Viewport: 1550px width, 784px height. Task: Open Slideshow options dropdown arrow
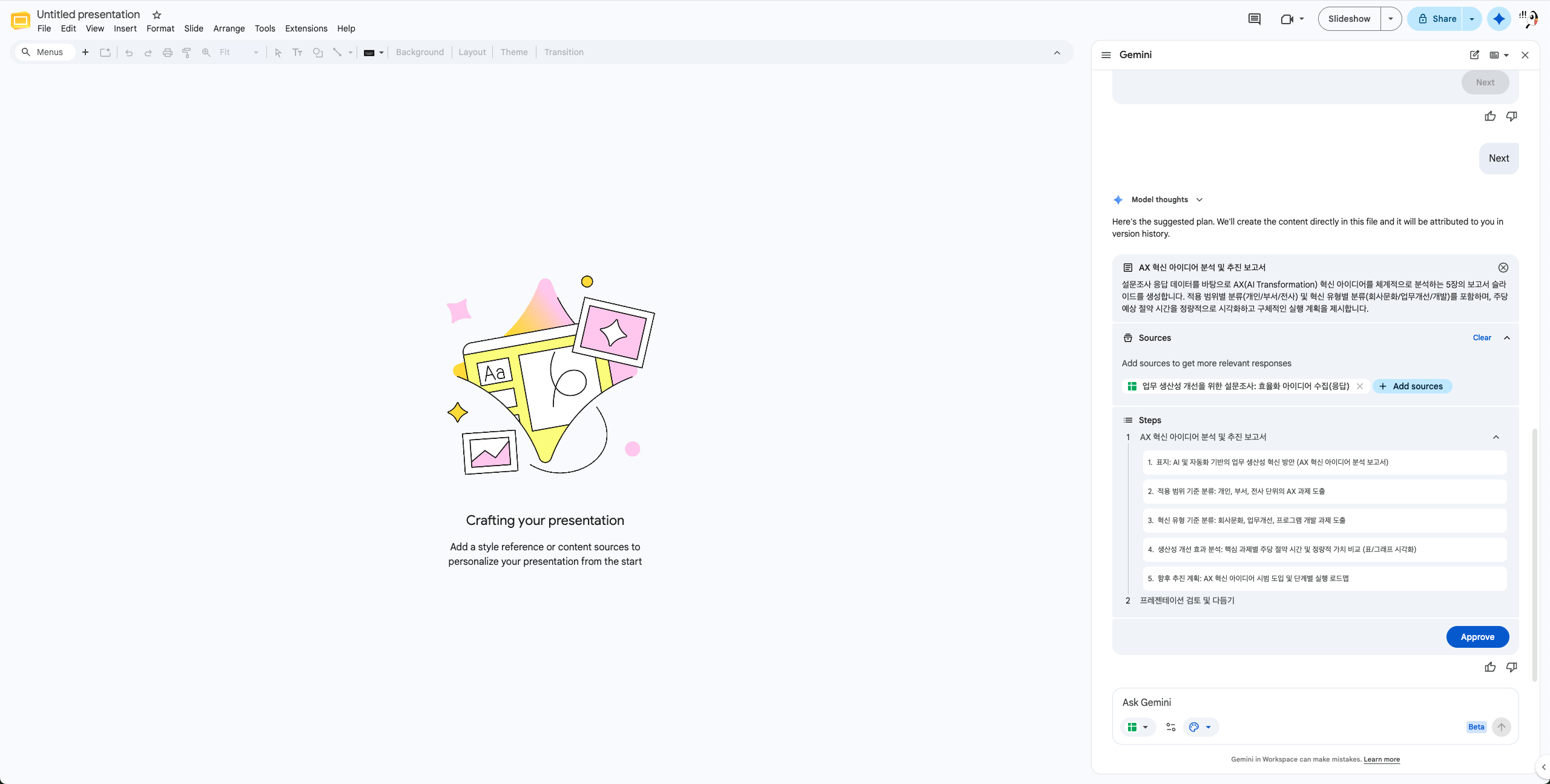(x=1391, y=19)
